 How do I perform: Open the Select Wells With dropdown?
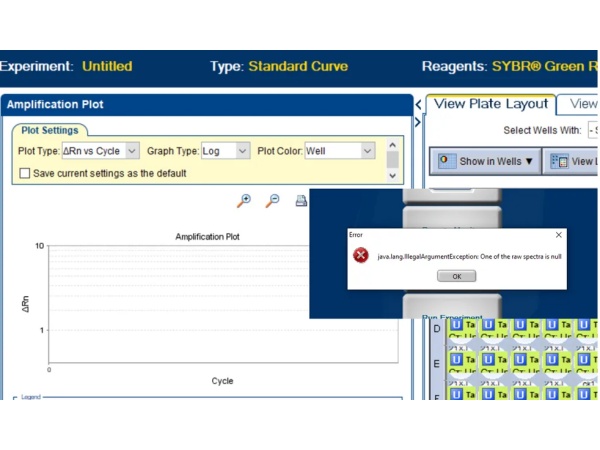[x=593, y=130]
